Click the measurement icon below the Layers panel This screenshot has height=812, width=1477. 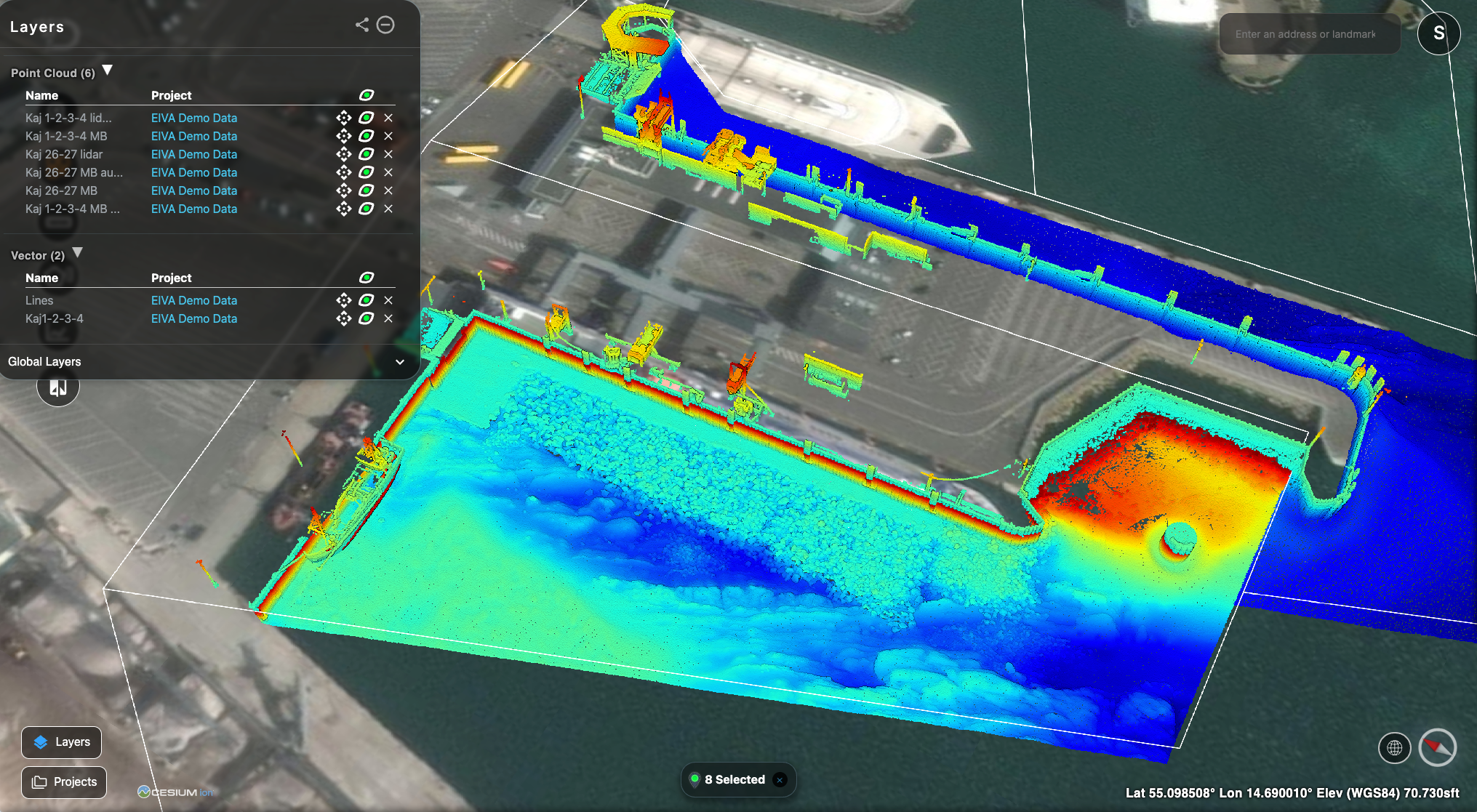[x=57, y=387]
